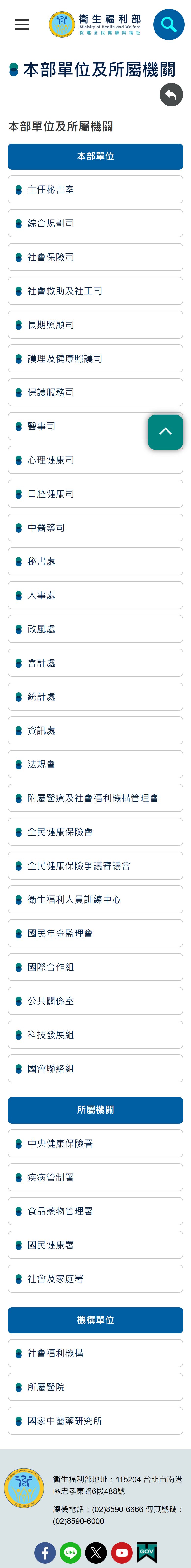Open the 食品藥物管理署 link
The image size is (191, 1568).
pos(95,1211)
